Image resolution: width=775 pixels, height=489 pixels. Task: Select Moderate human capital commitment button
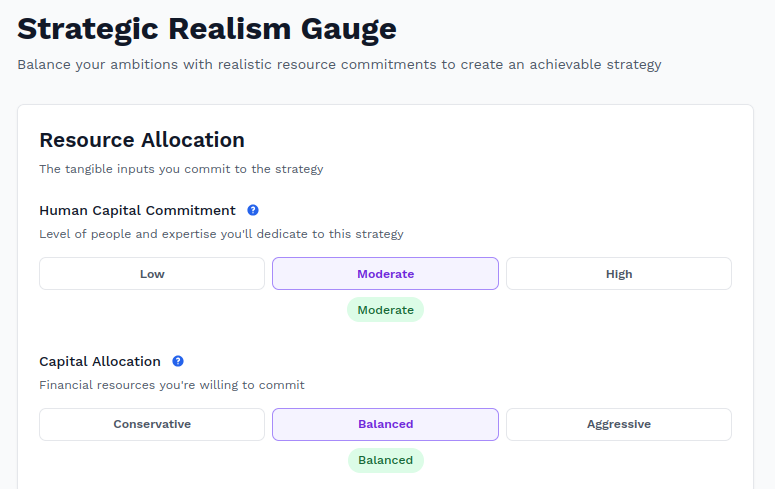[385, 273]
